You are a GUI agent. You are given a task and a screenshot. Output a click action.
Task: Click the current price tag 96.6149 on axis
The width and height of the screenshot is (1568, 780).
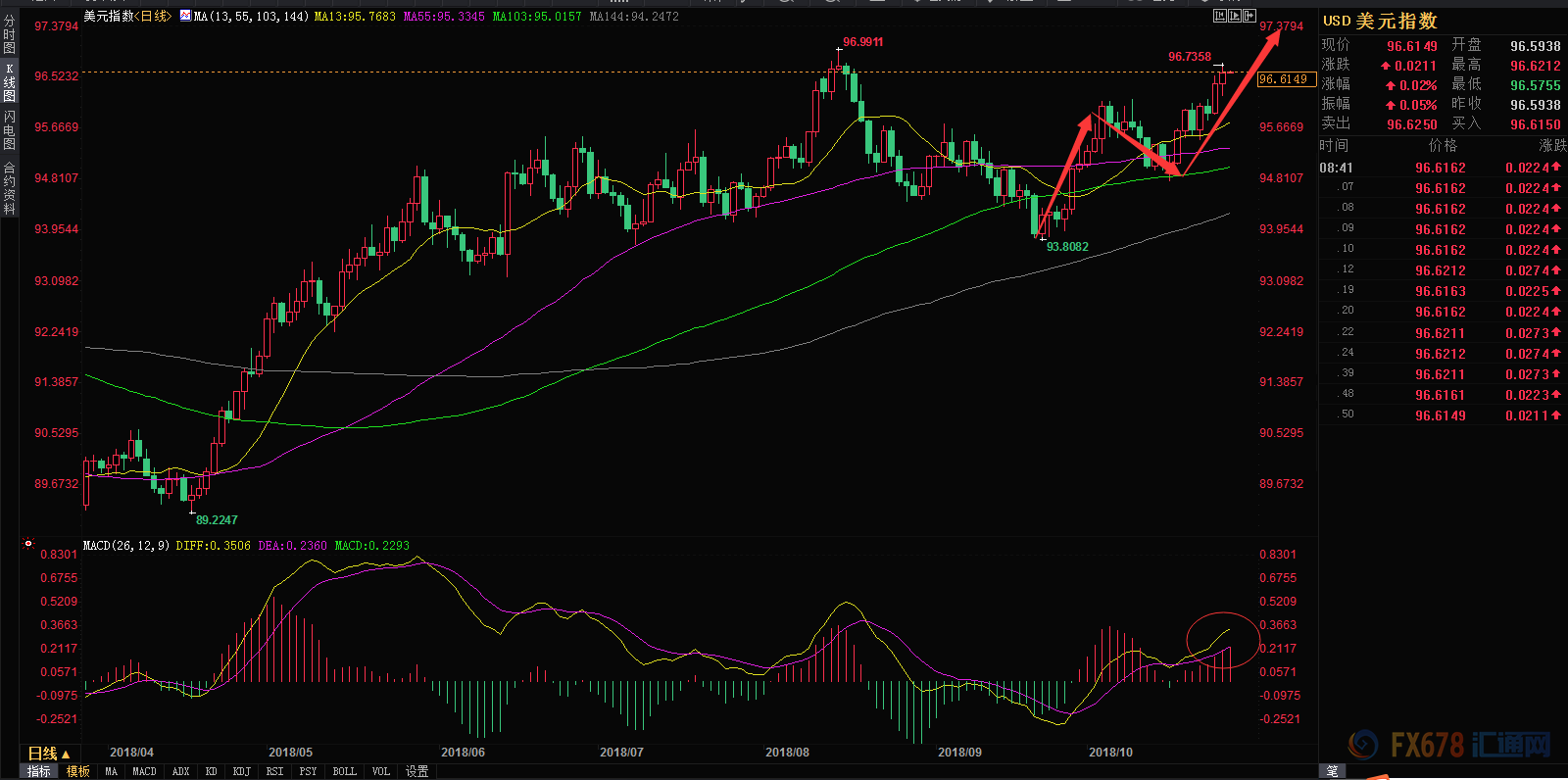point(1286,79)
